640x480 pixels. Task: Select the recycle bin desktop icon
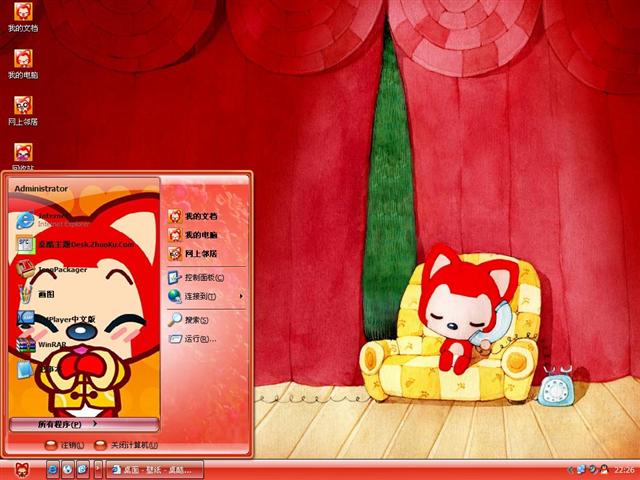pos(23,156)
